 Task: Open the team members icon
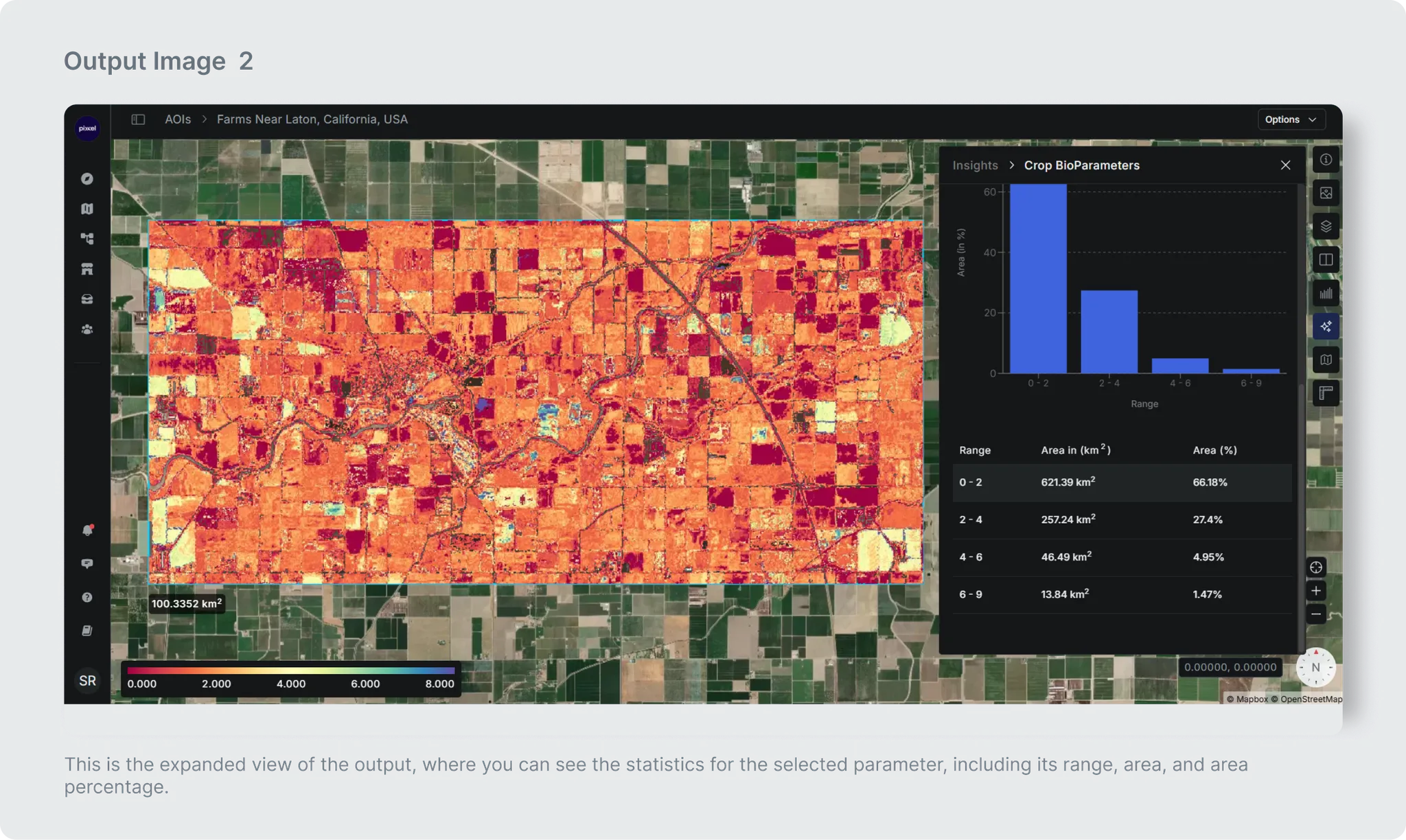click(x=87, y=329)
